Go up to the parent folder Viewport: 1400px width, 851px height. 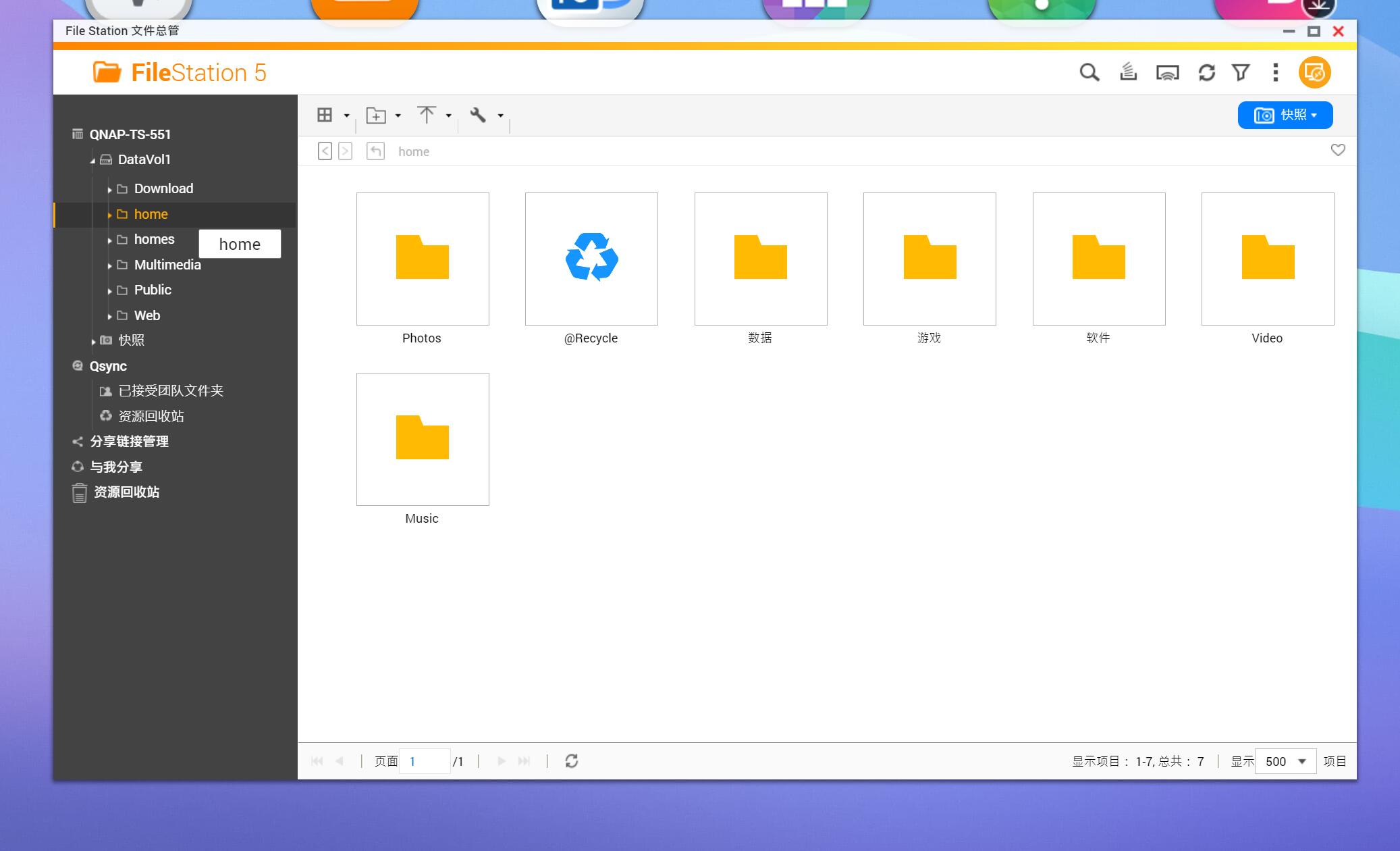coord(375,151)
